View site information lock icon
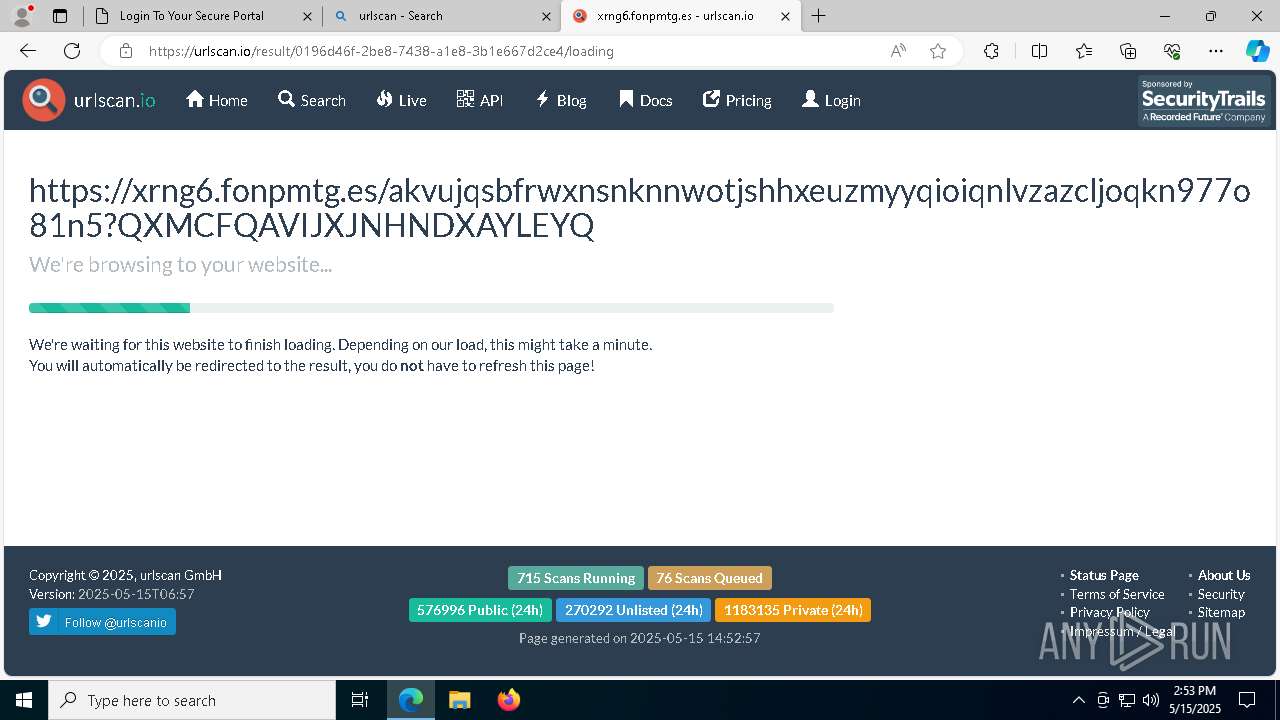 coord(125,51)
